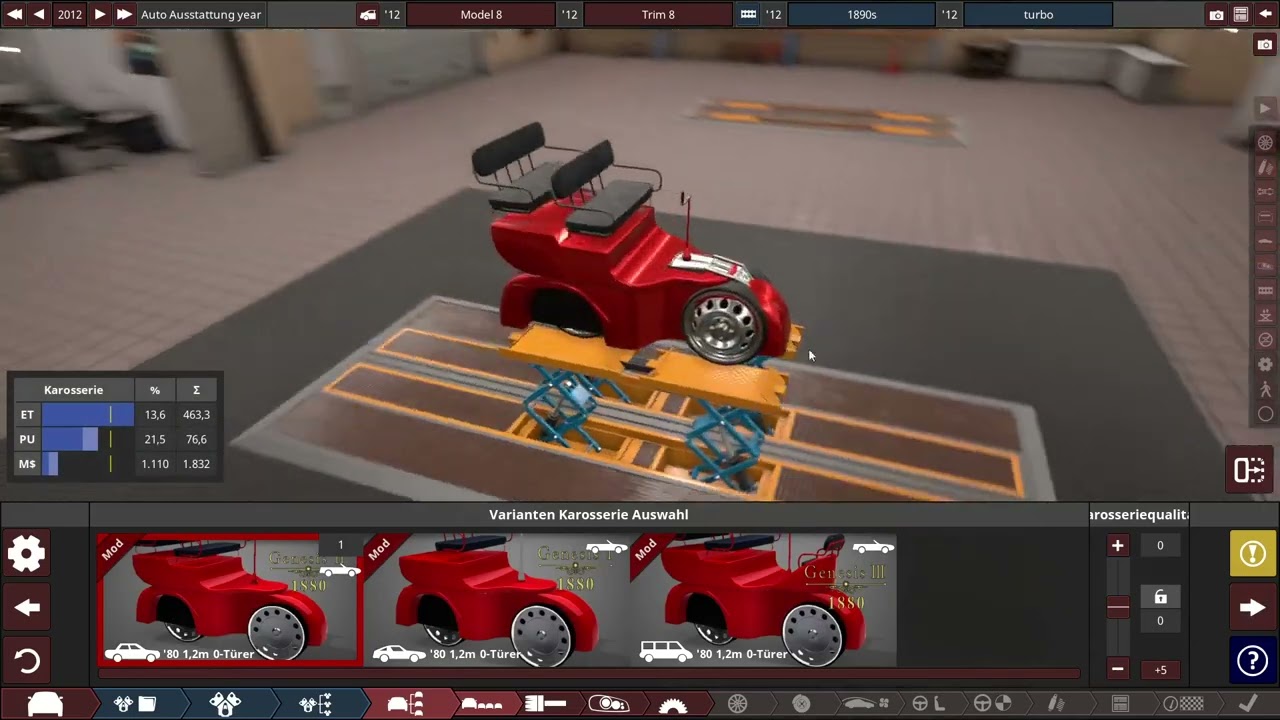This screenshot has width=1280, height=720.
Task: Step forward one year arrow
Action: coord(99,15)
